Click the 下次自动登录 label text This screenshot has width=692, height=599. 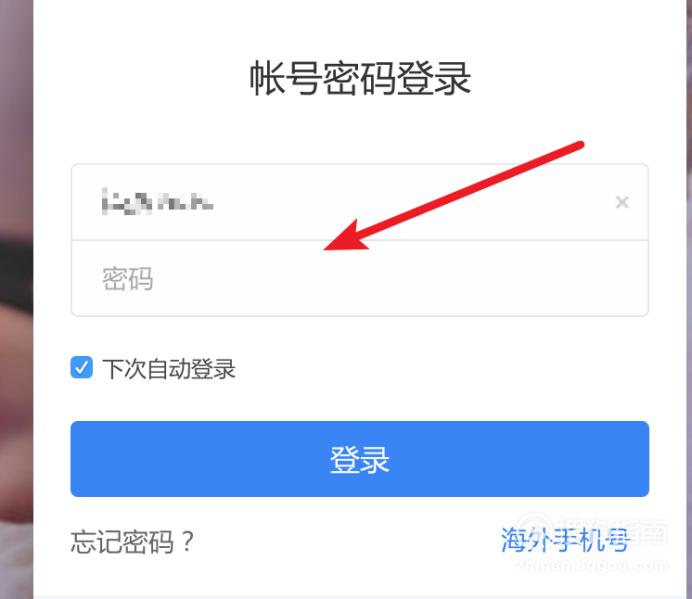coord(169,369)
